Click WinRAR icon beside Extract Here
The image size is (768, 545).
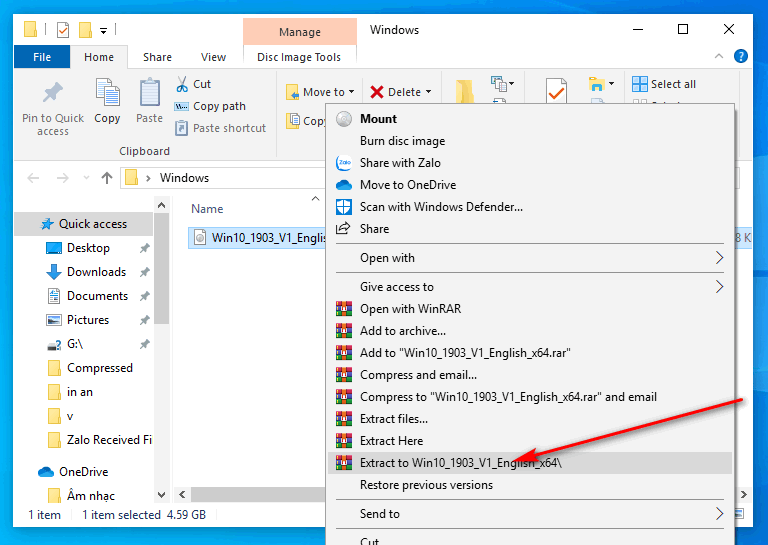coord(344,441)
